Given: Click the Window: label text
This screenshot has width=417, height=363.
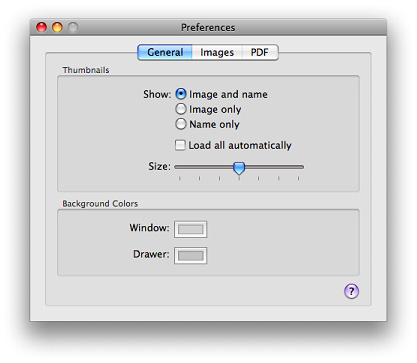Looking at the screenshot, I should point(149,228).
